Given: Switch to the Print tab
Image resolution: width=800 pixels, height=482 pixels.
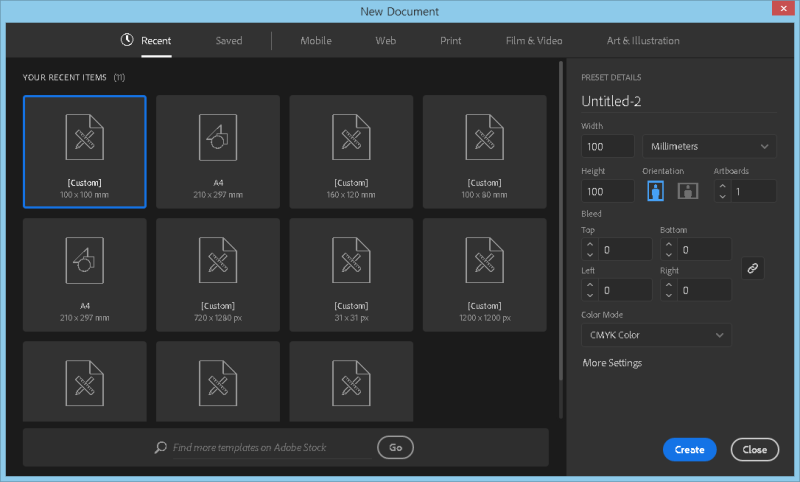Looking at the screenshot, I should 450,41.
